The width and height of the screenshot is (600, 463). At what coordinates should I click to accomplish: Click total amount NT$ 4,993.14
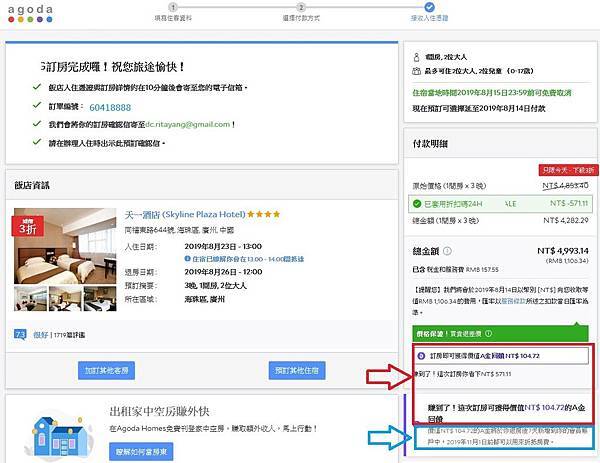563,251
